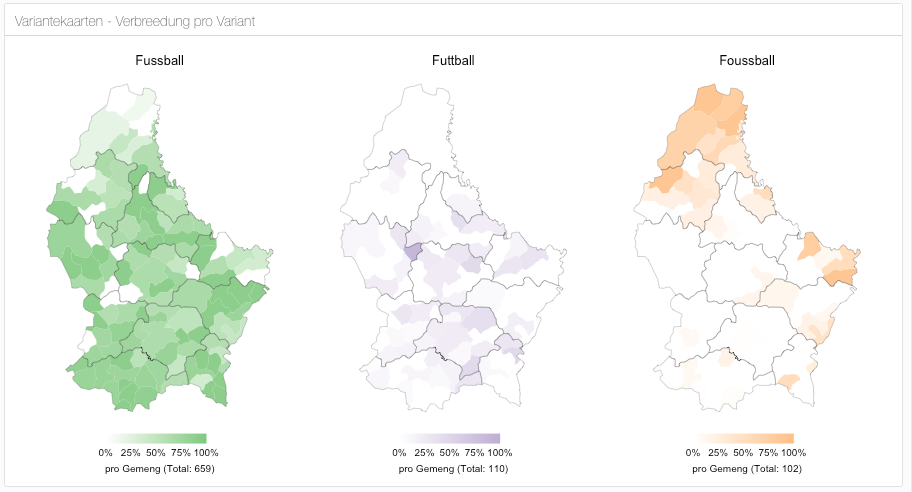Click the 100% label under Foussball legend
The height and width of the screenshot is (492, 912).
point(794,453)
